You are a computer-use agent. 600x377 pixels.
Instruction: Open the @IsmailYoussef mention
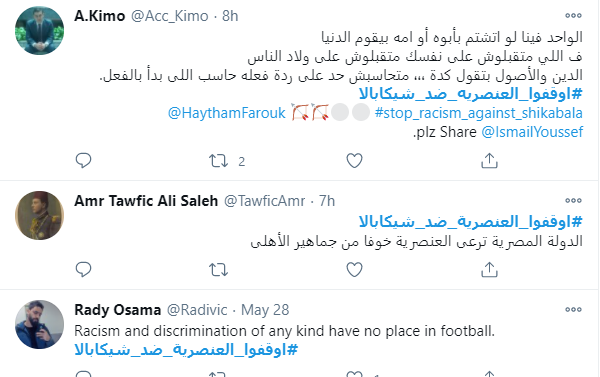(532, 132)
